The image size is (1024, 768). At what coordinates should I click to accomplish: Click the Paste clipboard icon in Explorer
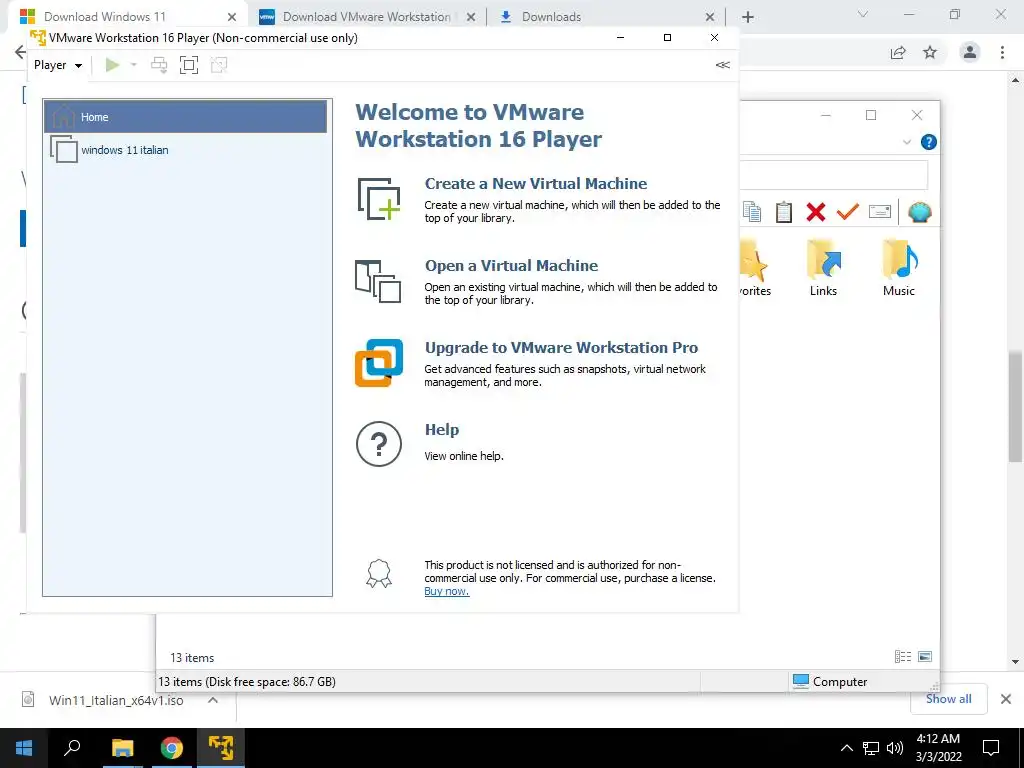[x=784, y=212]
